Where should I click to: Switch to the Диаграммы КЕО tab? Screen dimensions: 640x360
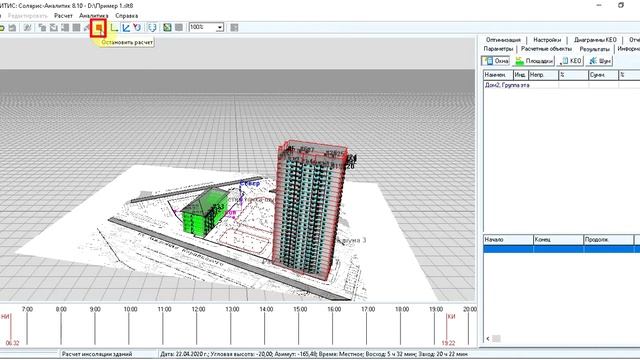click(595, 40)
